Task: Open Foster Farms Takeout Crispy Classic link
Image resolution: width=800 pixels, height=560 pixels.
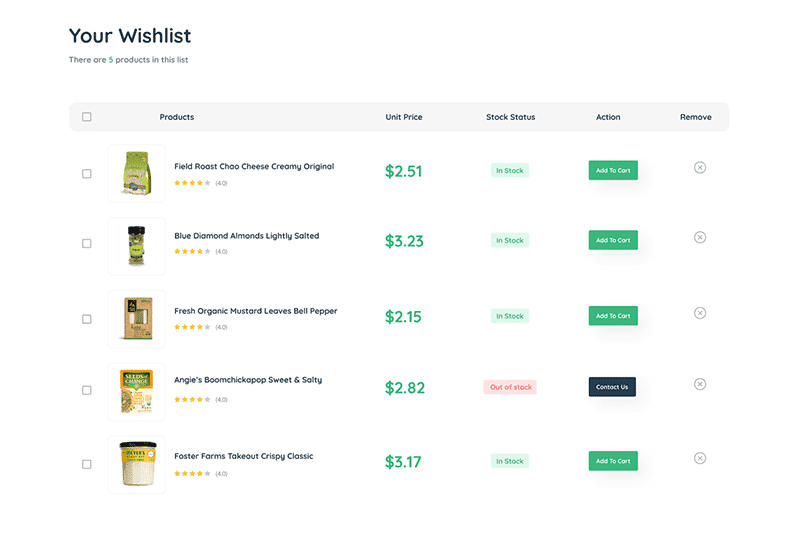Action: pyautogui.click(x=243, y=456)
